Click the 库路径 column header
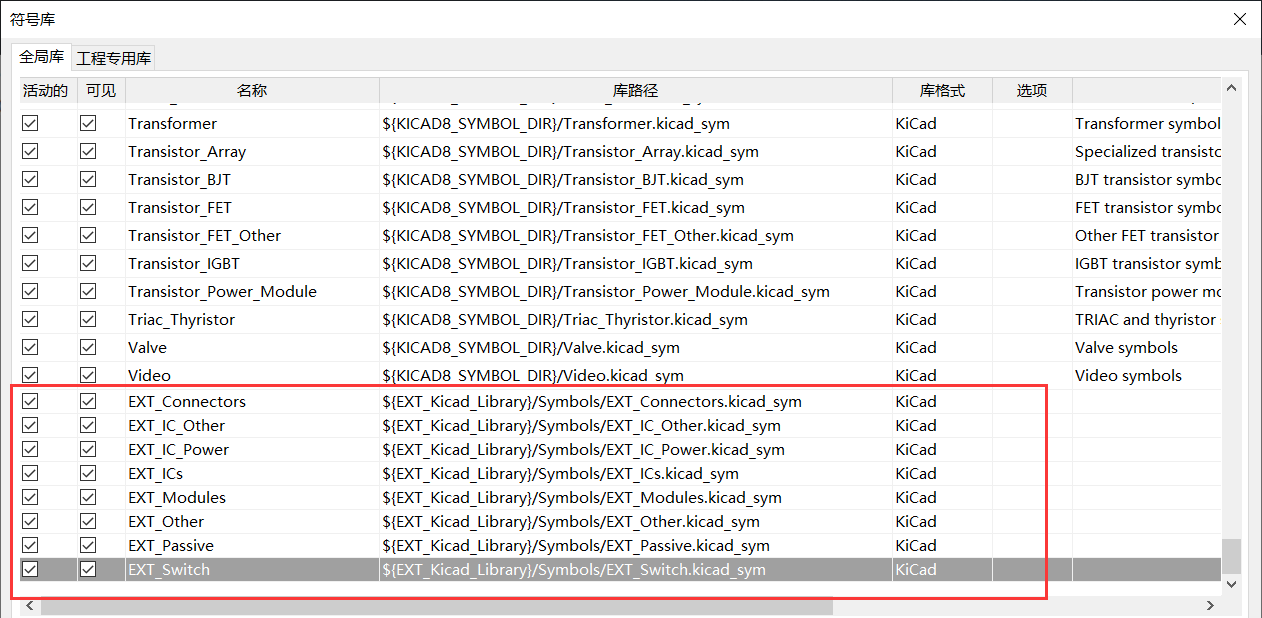Screen dimensions: 1262x618 (x=635, y=91)
